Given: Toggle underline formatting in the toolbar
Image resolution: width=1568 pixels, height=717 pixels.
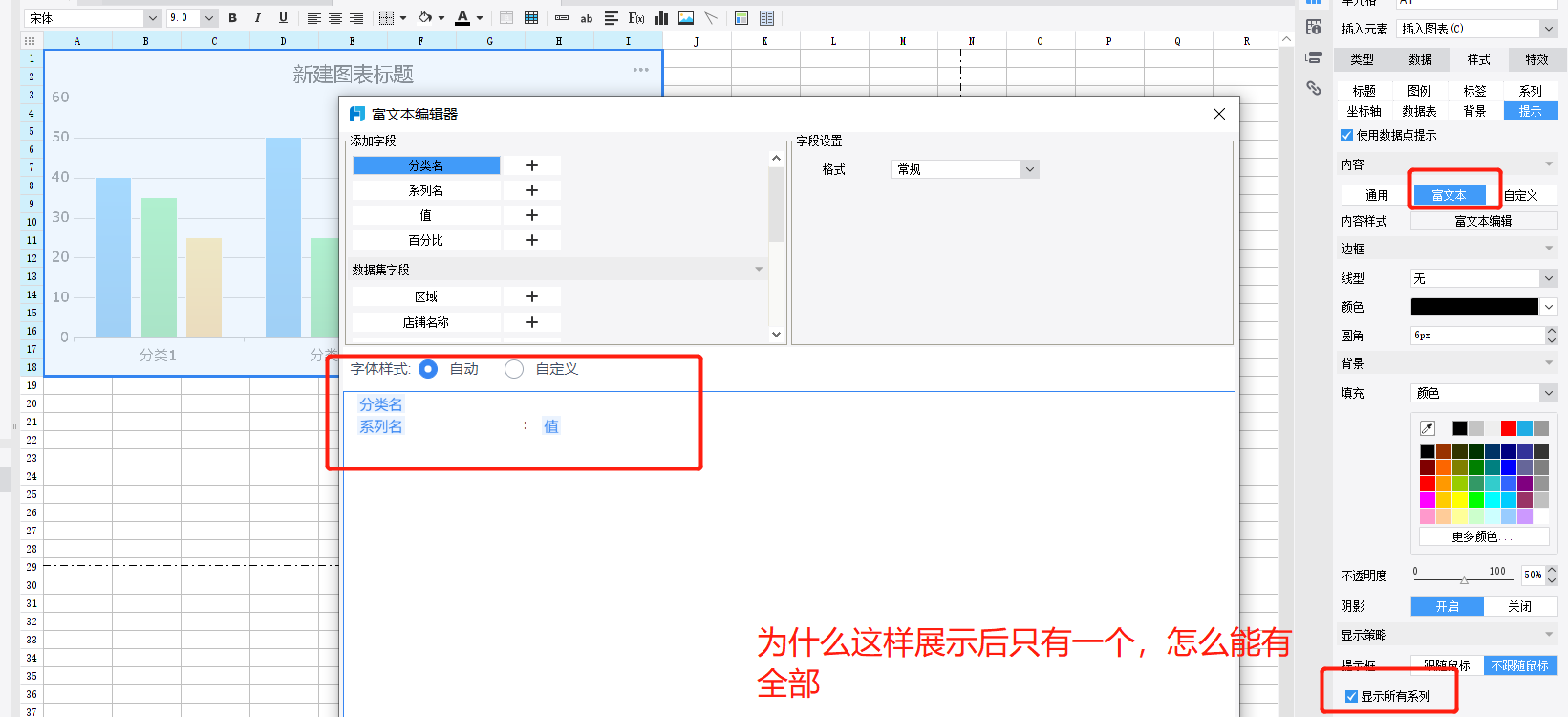Looking at the screenshot, I should coord(283,18).
